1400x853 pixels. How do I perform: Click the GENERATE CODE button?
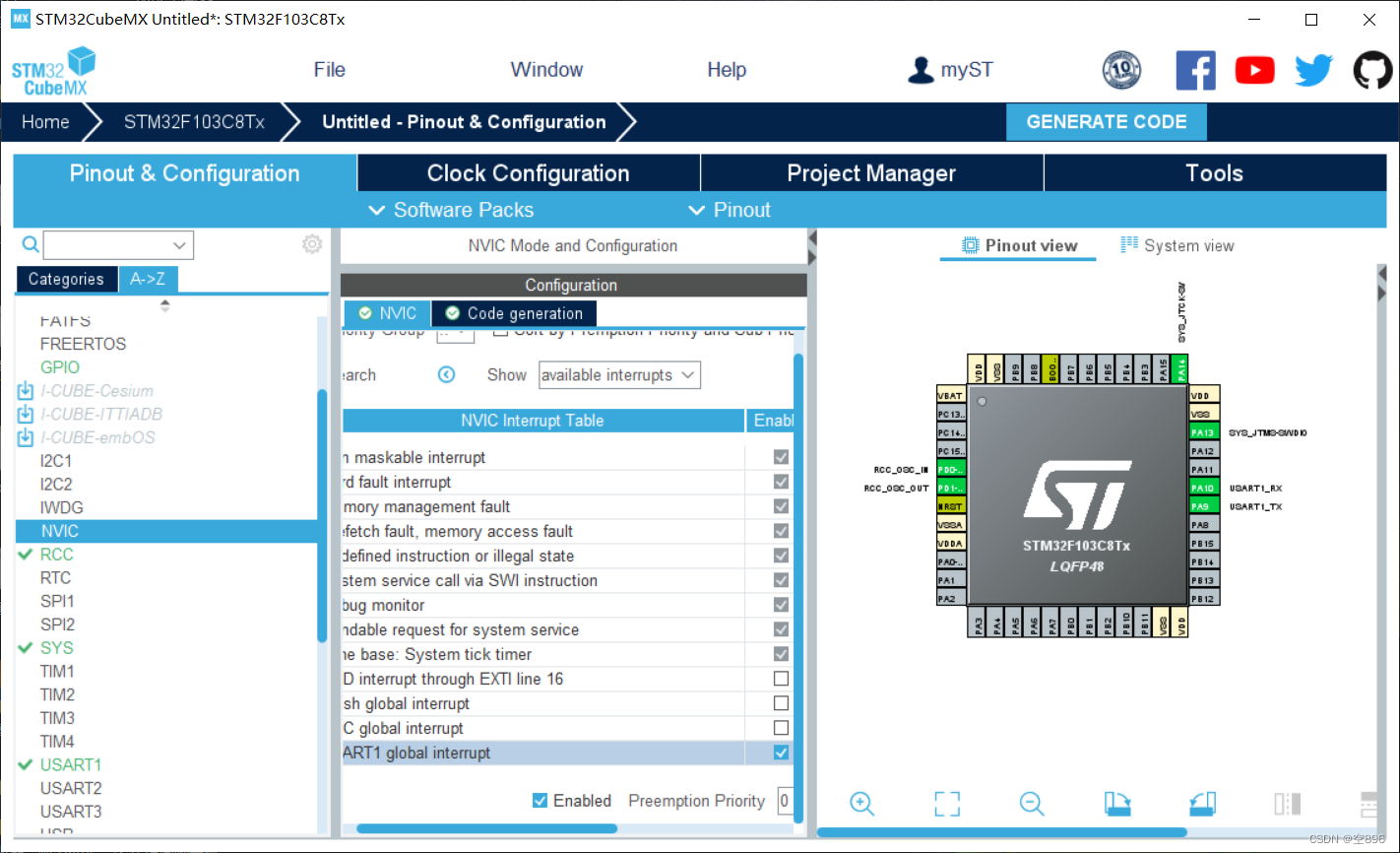(1107, 122)
